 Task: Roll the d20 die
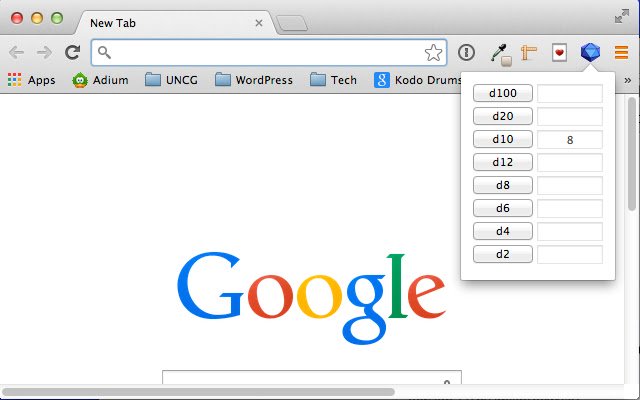click(503, 116)
